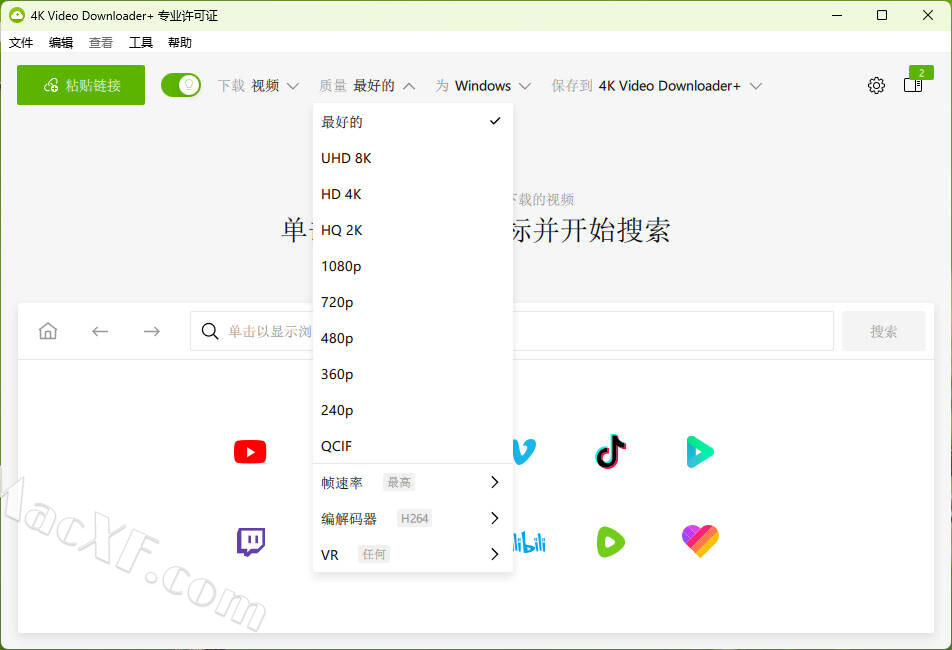Select 最好的 quality option
Image resolution: width=952 pixels, height=650 pixels.
pos(413,122)
